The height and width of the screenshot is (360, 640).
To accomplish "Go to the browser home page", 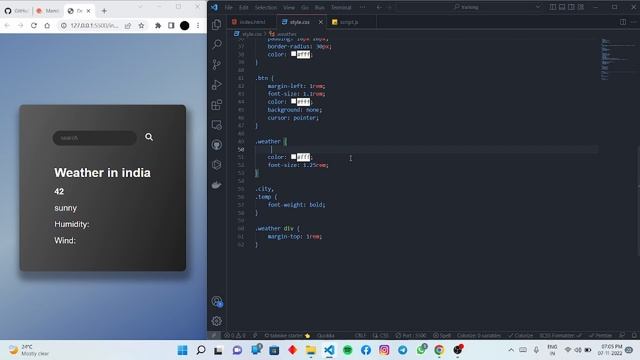I will tap(47, 25).
